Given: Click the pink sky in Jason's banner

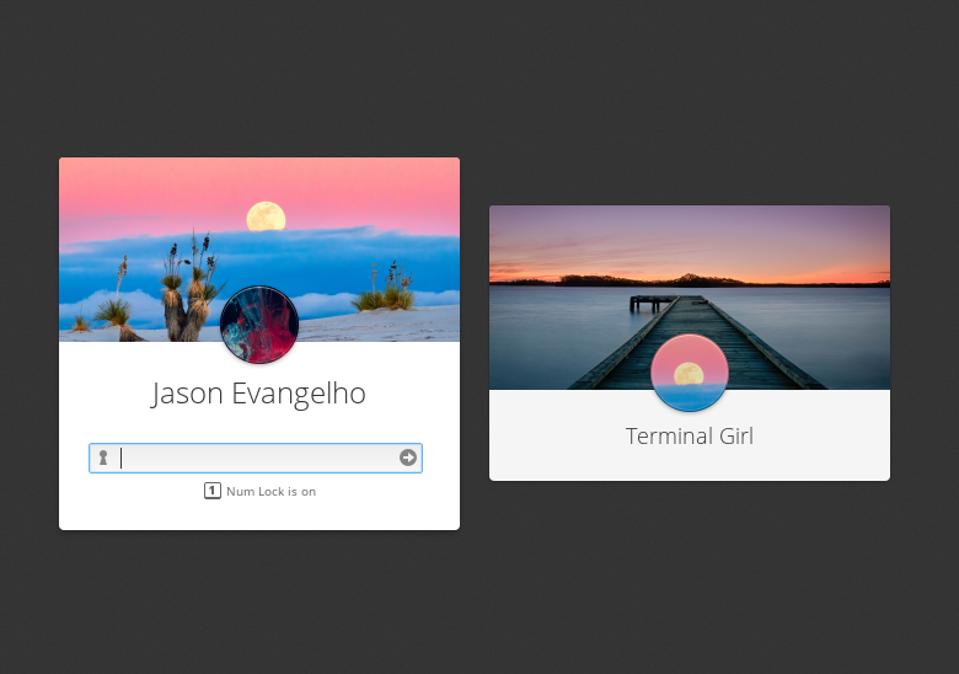Looking at the screenshot, I should (x=150, y=190).
